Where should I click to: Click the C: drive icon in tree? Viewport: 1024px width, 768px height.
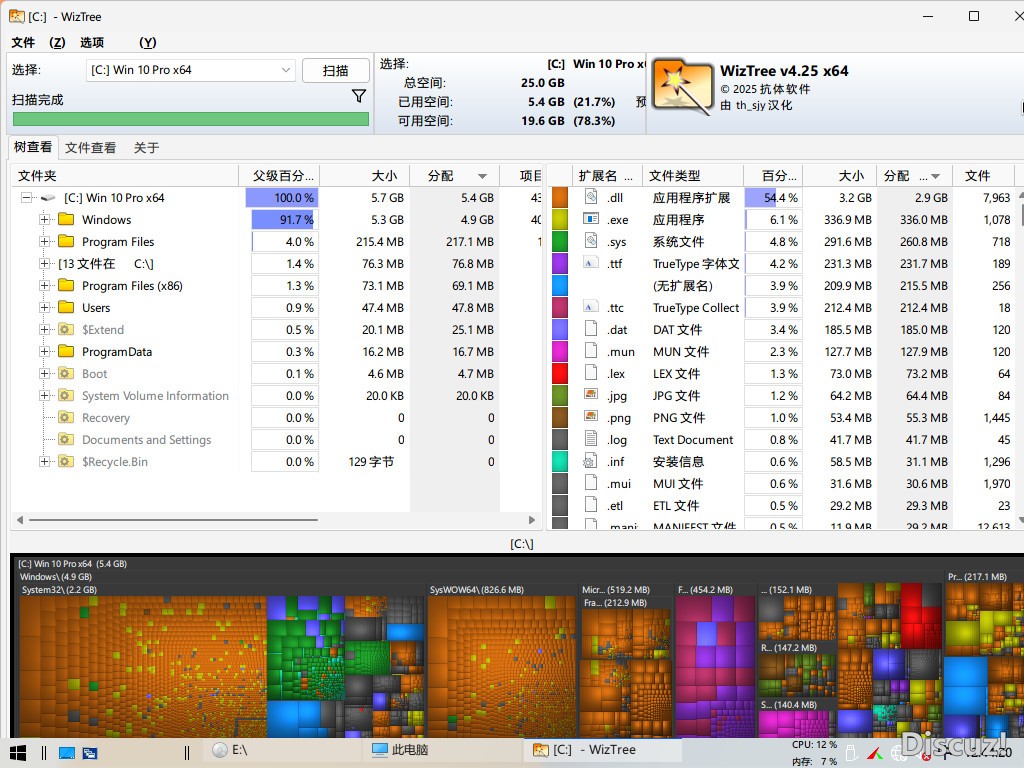48,198
